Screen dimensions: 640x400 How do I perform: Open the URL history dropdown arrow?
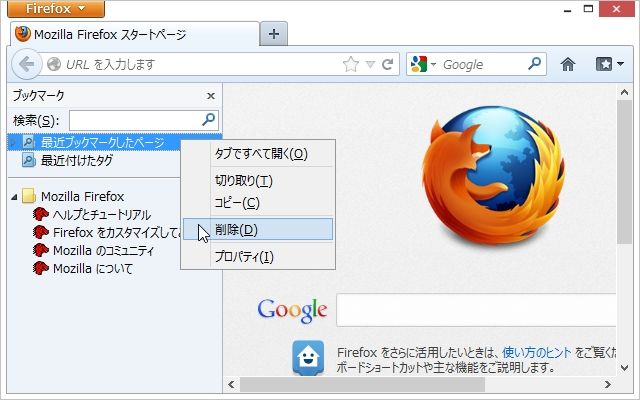370,64
